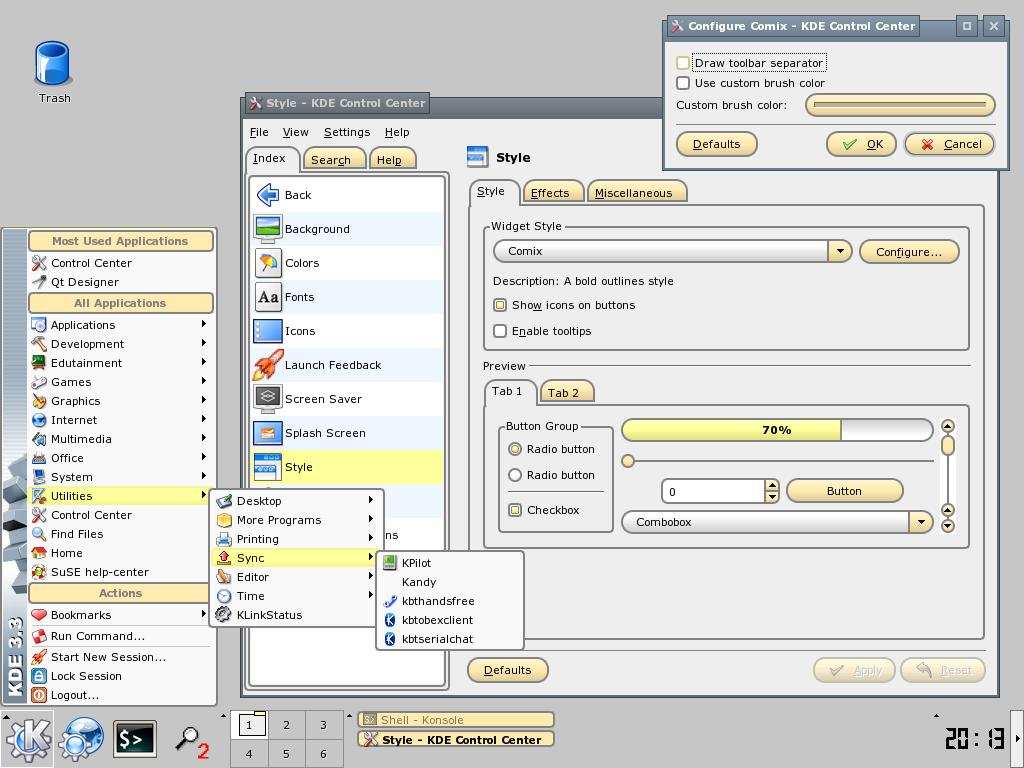Click Defaults button in the Style window
The height and width of the screenshot is (768, 1024).
pos(507,670)
